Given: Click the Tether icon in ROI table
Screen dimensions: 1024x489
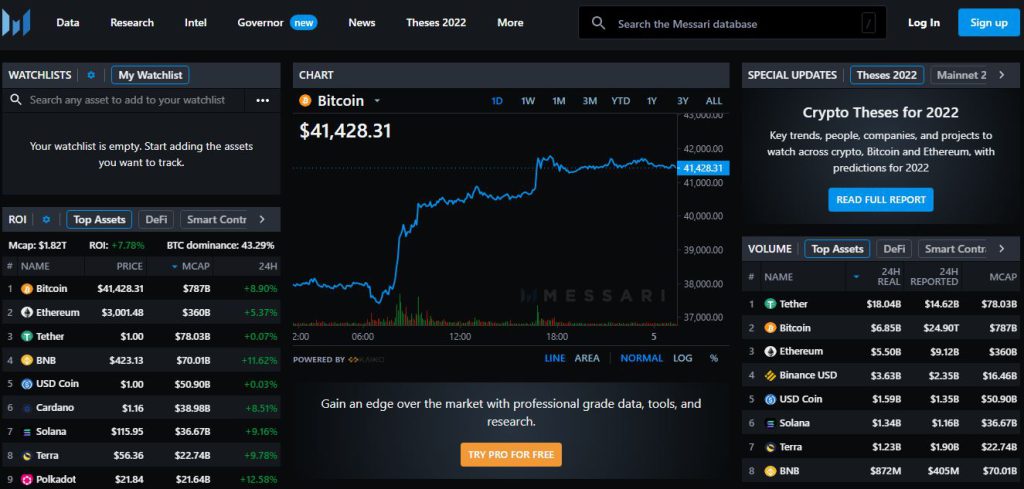Looking at the screenshot, I should tap(27, 336).
